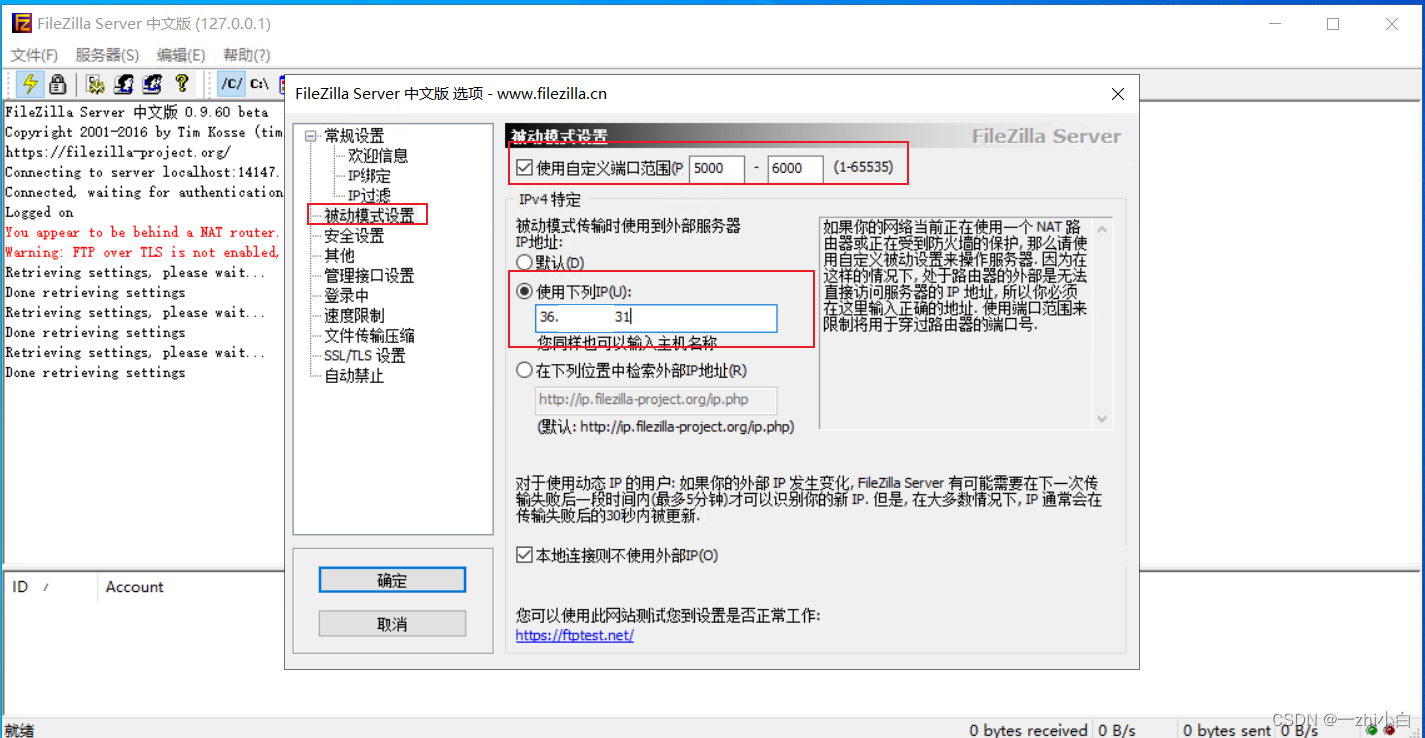Select 欢迎信息 in the options tree
The image size is (1425, 738).
378,156
